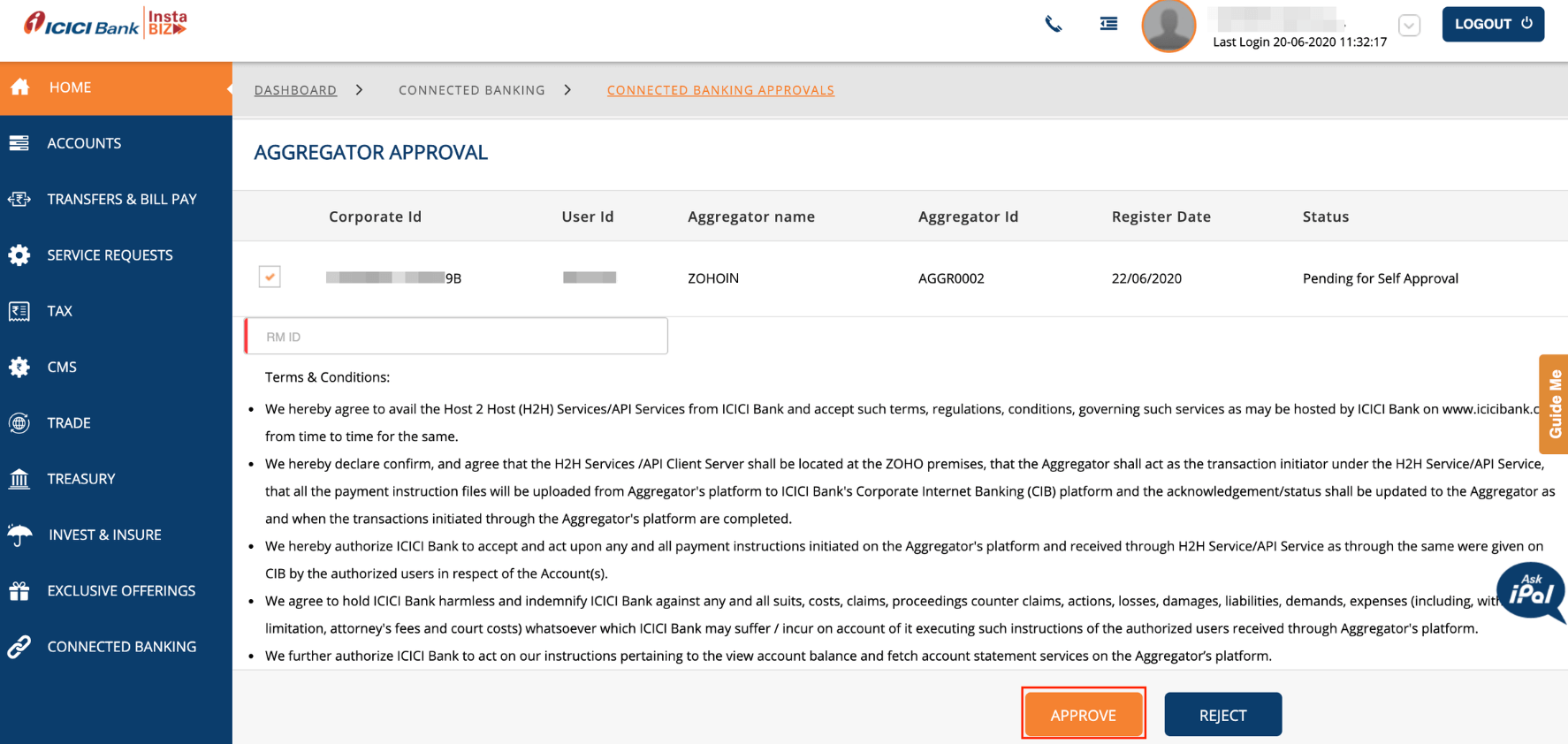Viewport: 1568px width, 744px height.
Task: Select Connected Banking in sidebar
Action: [121, 647]
